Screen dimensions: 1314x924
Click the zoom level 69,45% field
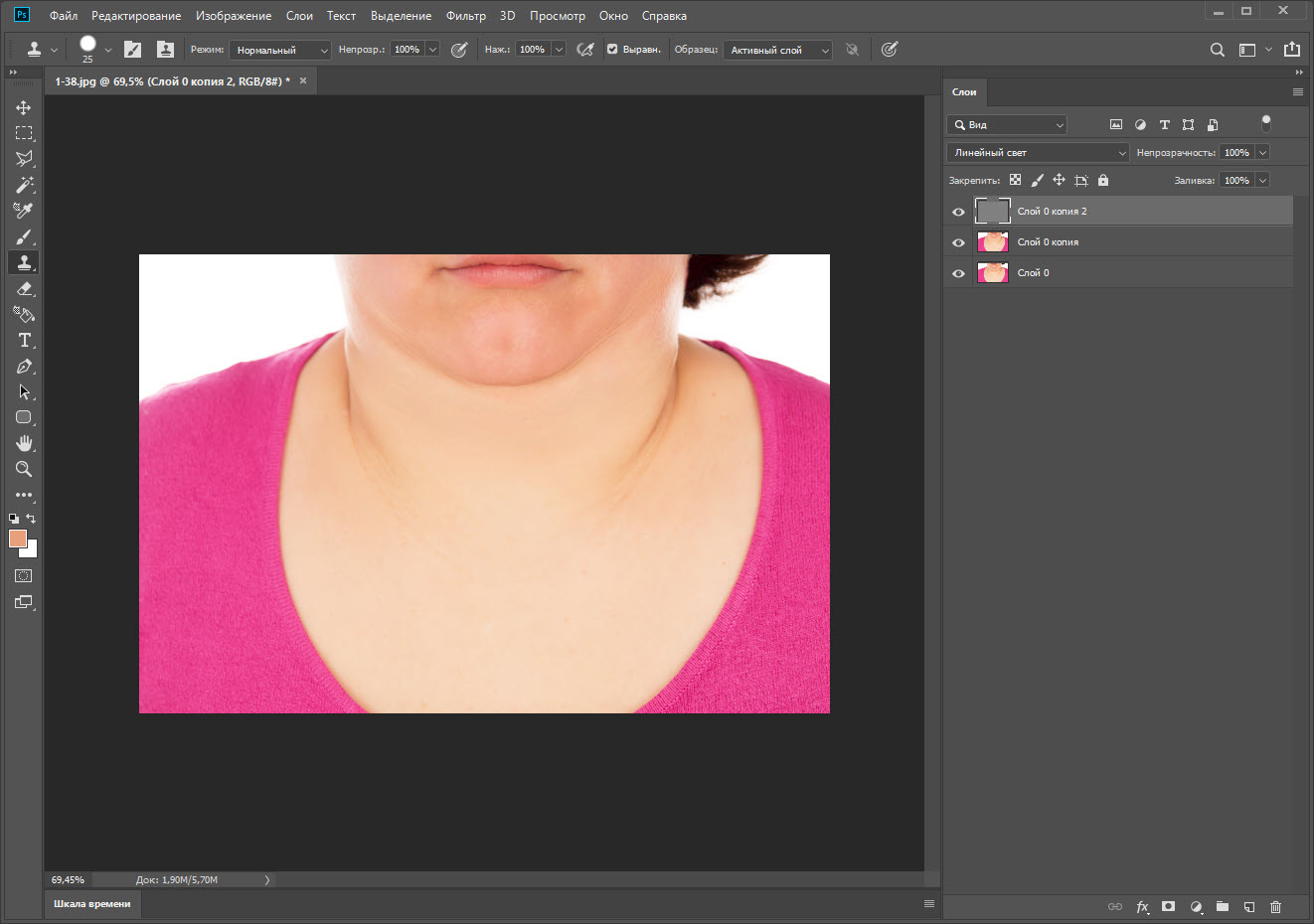click(x=68, y=880)
